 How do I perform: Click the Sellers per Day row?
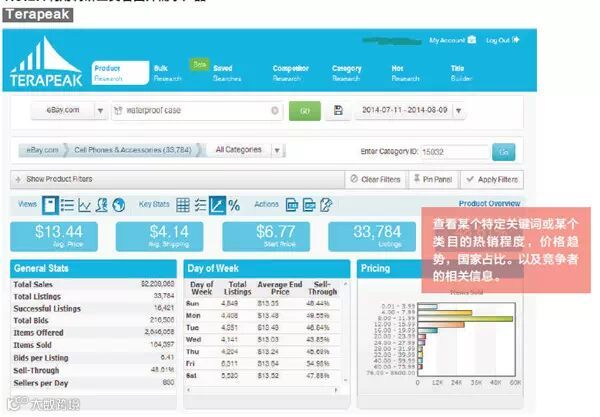click(x=94, y=383)
